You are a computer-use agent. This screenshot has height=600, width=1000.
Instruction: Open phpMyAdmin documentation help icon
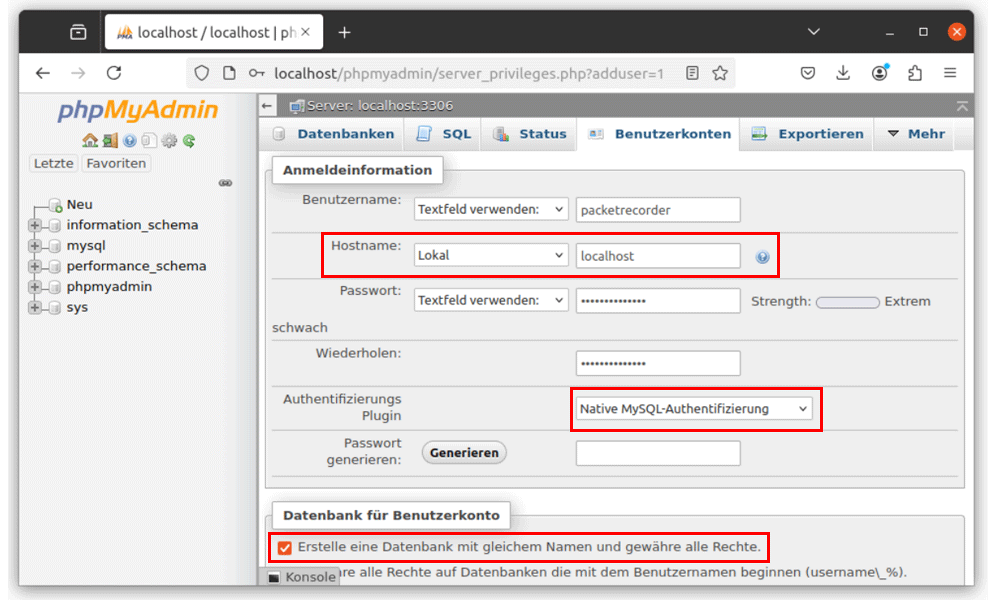130,140
